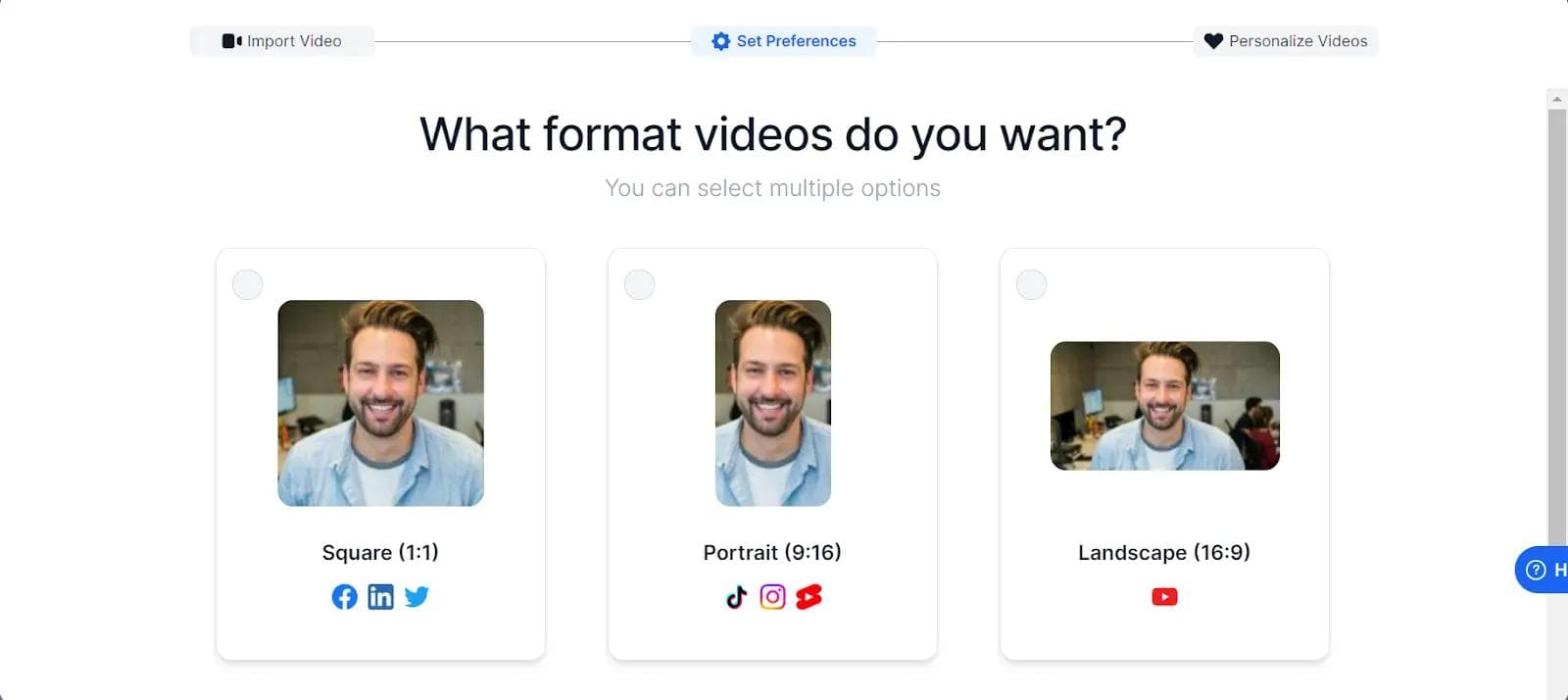
Task: Select the Square (1:1) format checkbox
Action: 247,284
